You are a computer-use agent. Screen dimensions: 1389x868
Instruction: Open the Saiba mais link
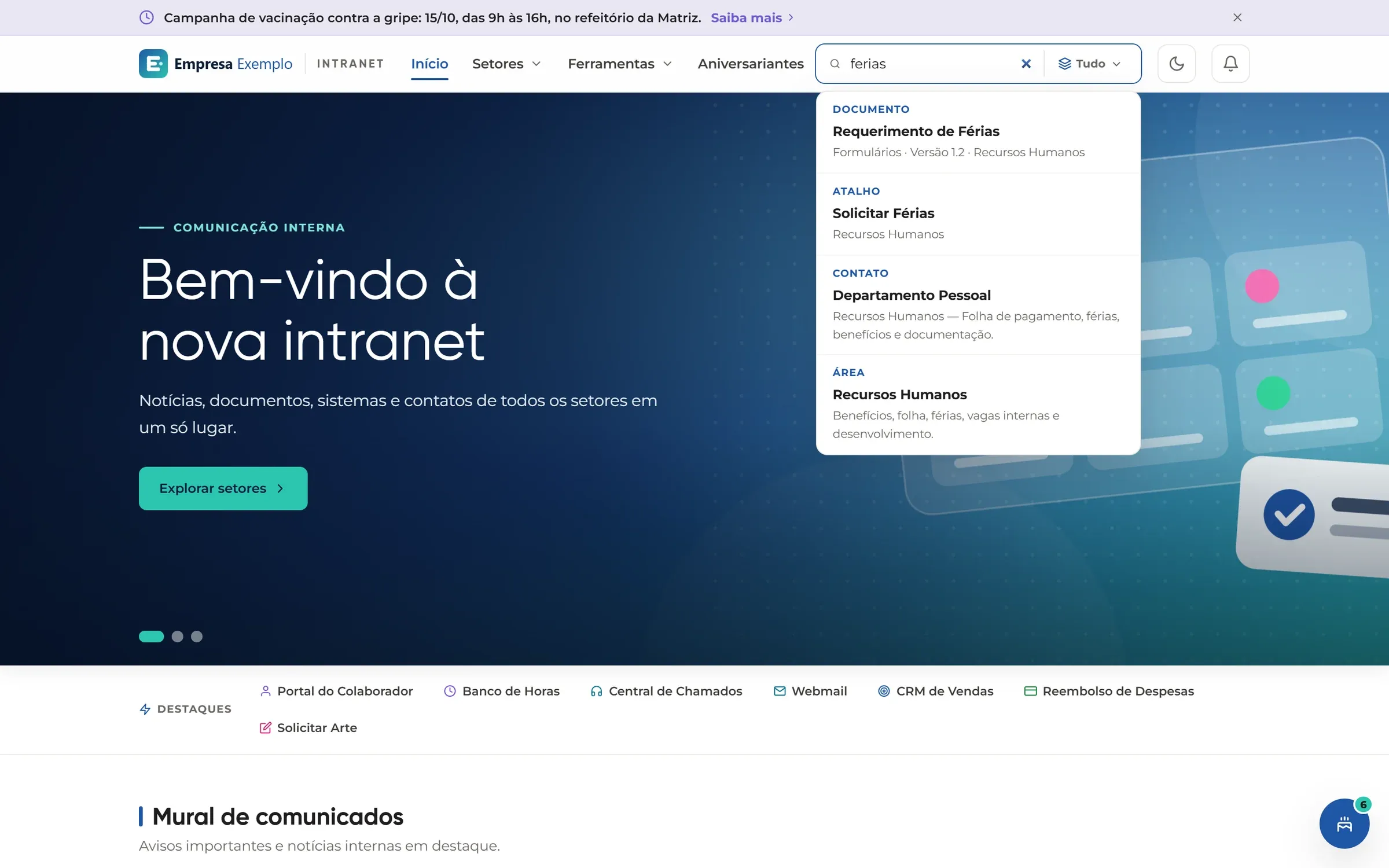(752, 17)
